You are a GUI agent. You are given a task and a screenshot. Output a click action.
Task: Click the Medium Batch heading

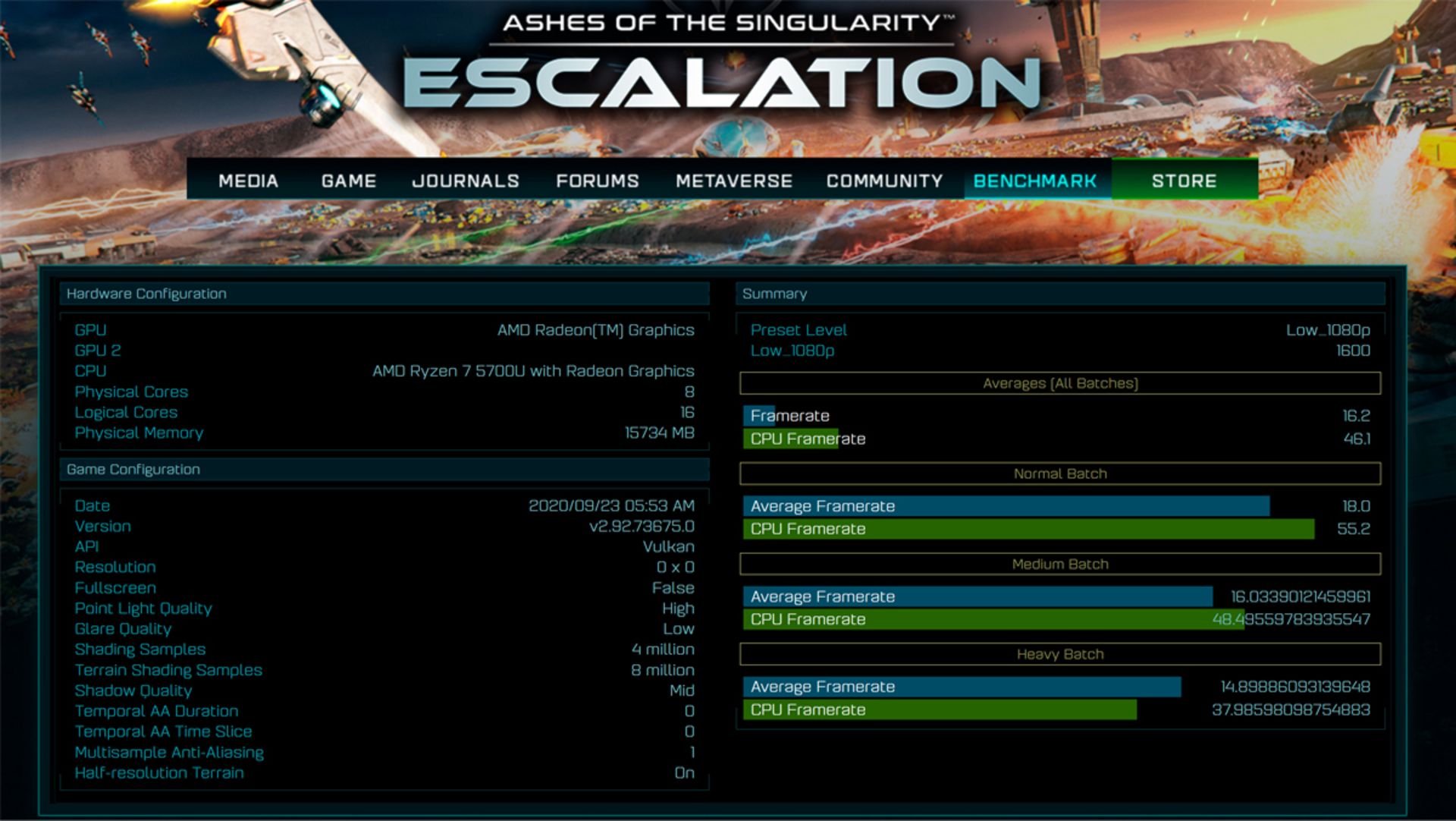click(1060, 564)
